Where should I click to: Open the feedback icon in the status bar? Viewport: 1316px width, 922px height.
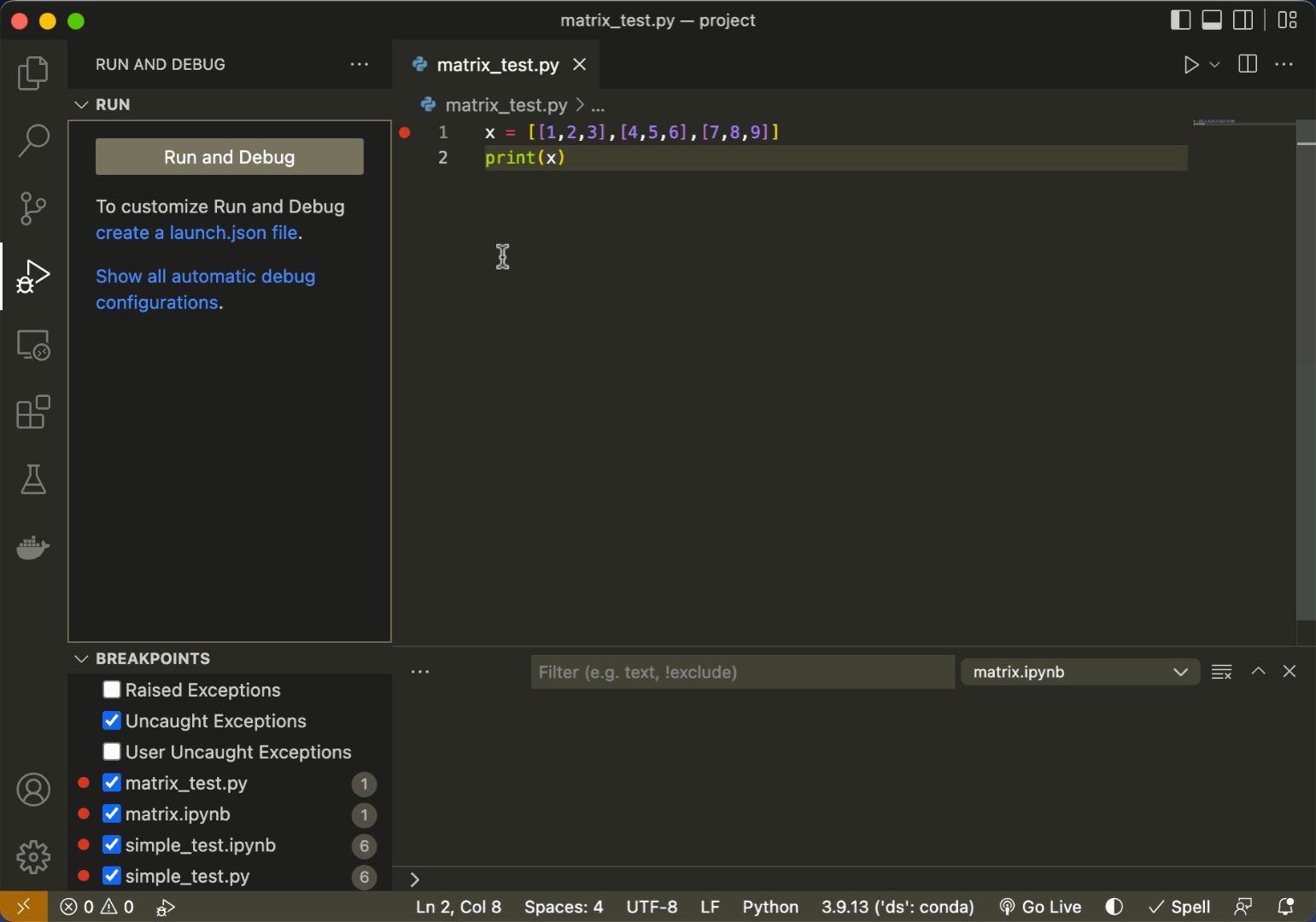click(x=1243, y=907)
